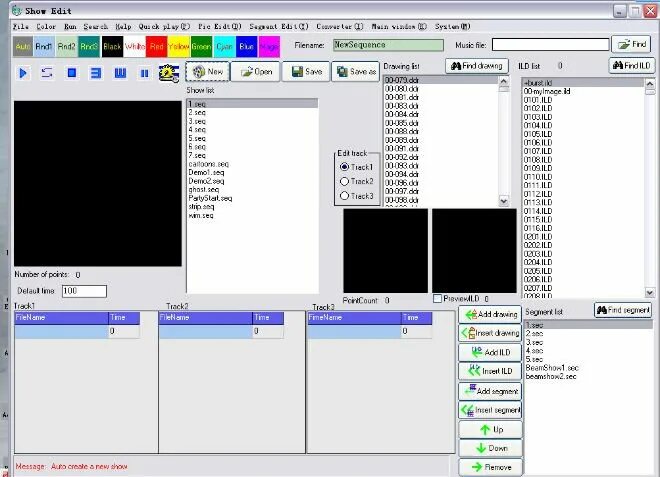The image size is (660, 477).
Task: Create a new show with New button
Action: pos(208,72)
